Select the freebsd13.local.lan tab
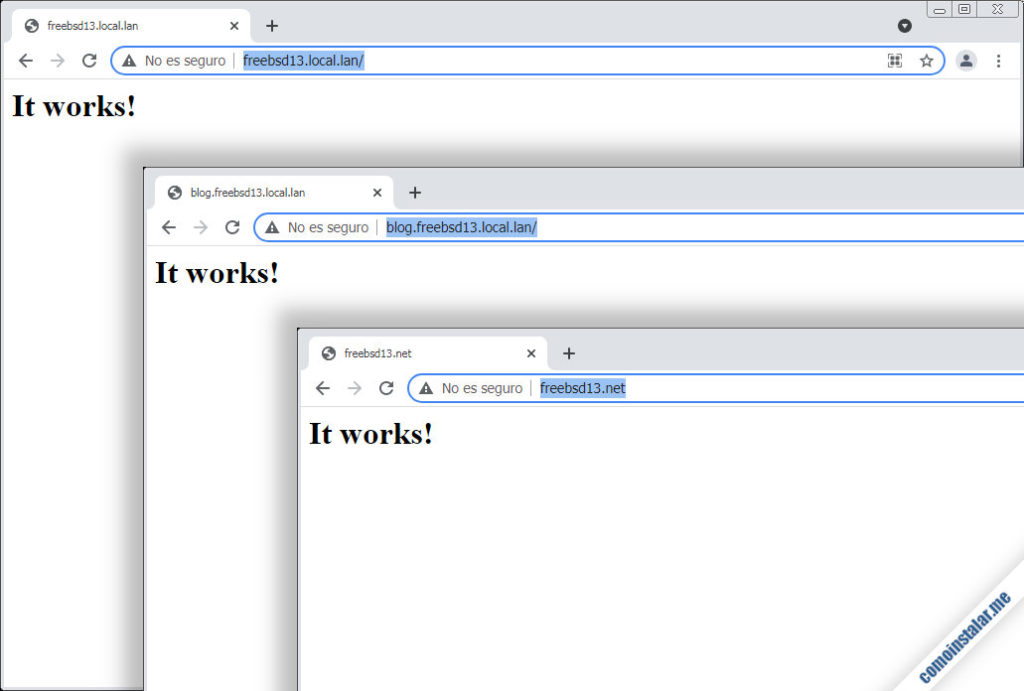This screenshot has width=1024, height=691. 120,26
